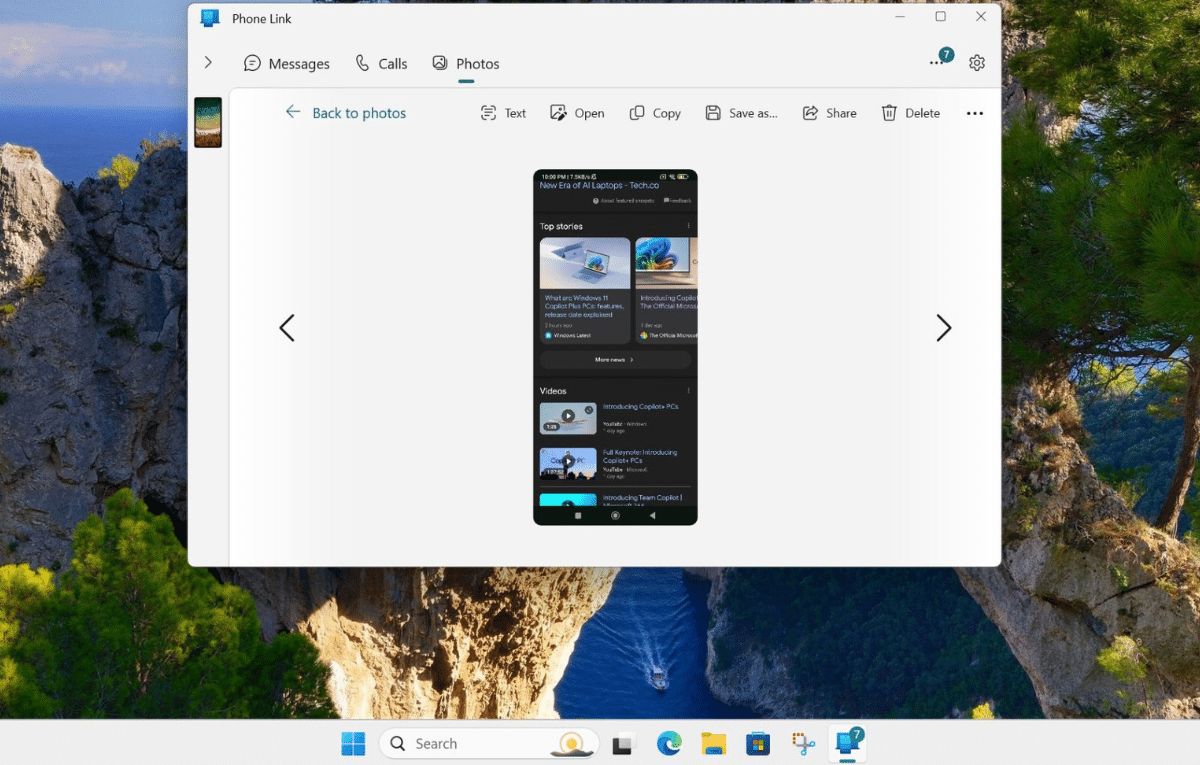Show the previous photo
The width and height of the screenshot is (1200, 765).
coord(287,328)
